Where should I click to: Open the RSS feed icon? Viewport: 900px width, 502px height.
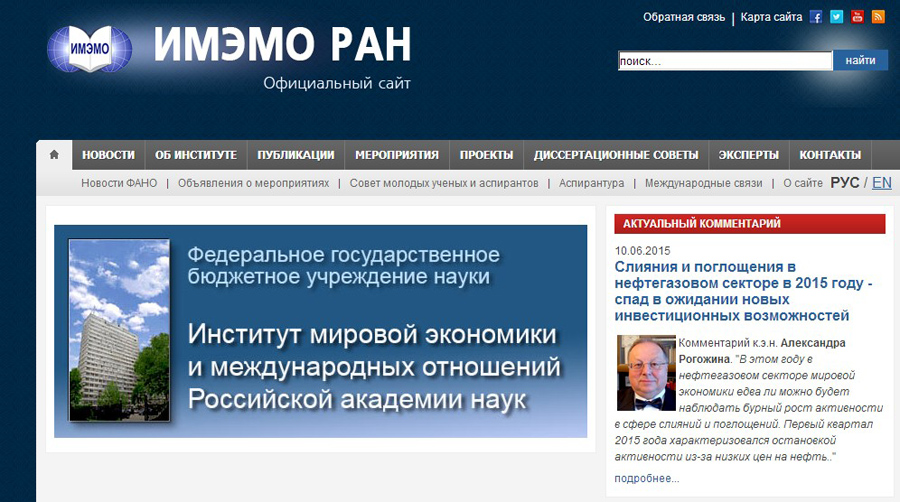(x=878, y=17)
